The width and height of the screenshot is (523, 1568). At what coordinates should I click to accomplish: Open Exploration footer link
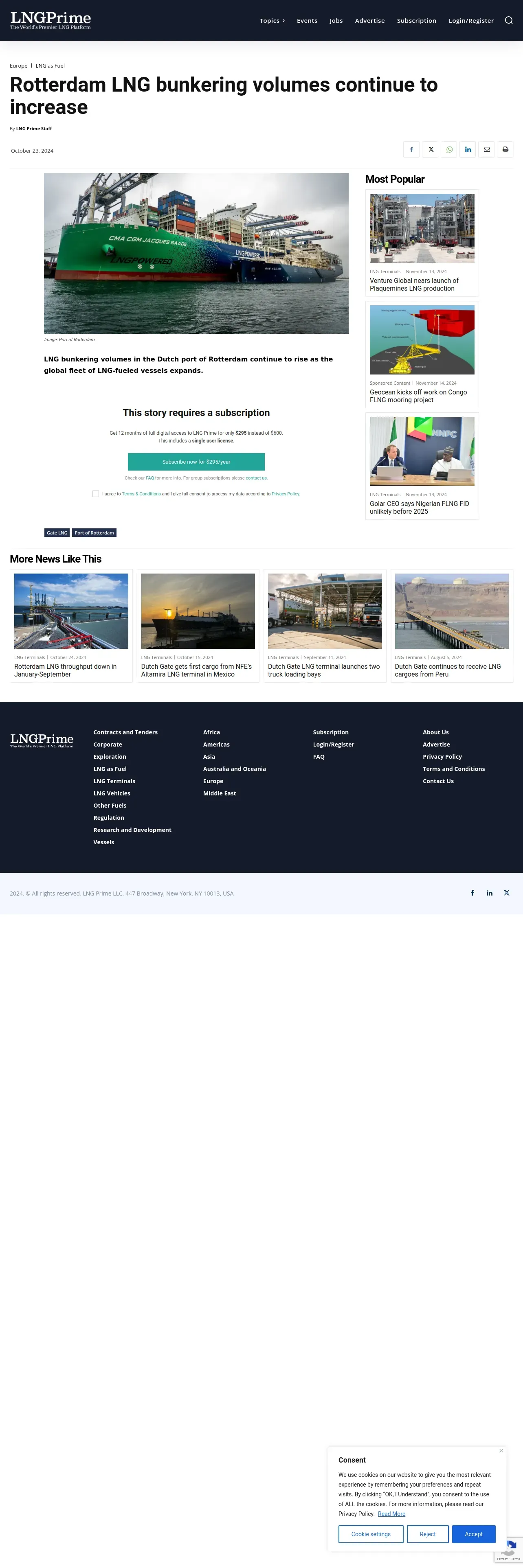point(110,757)
